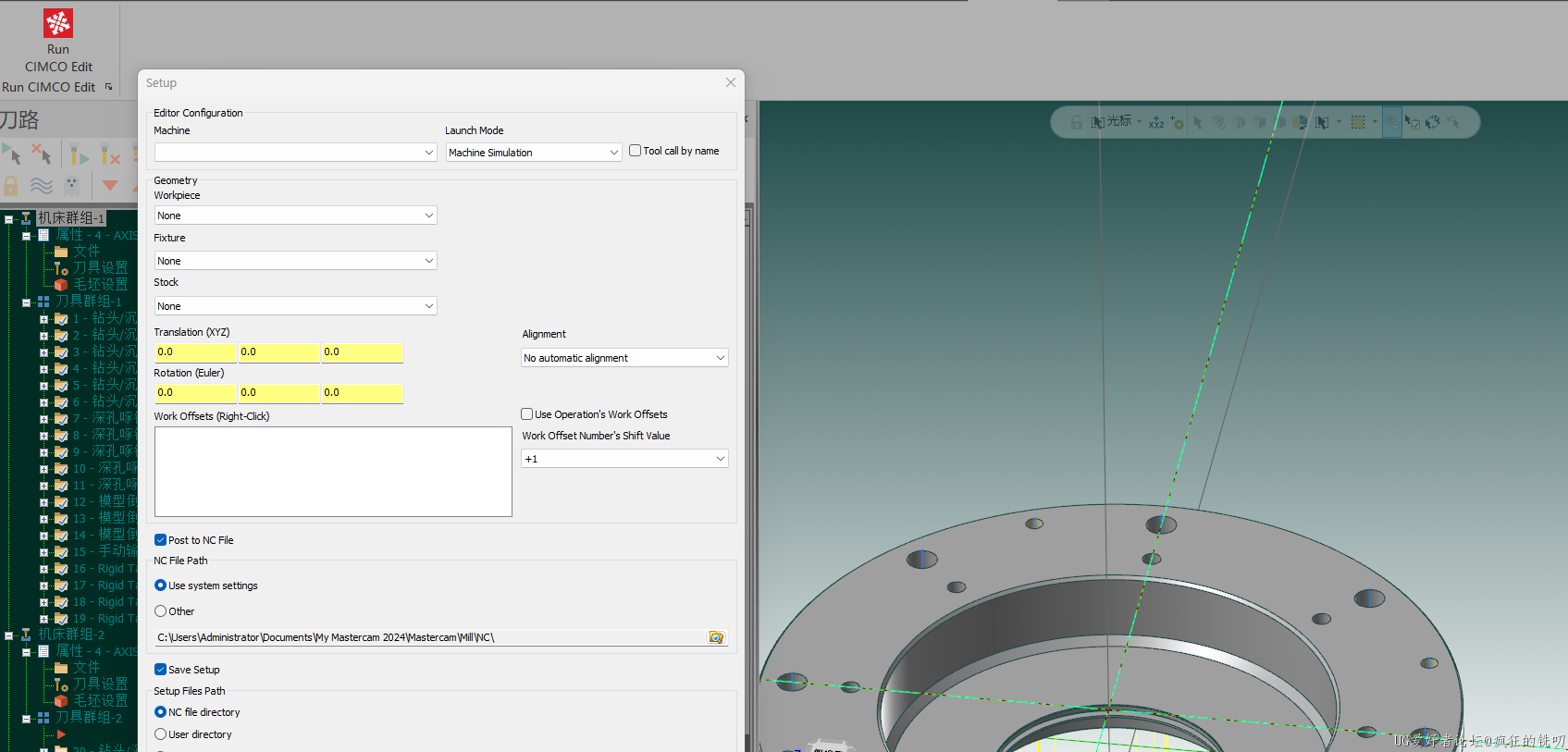The width and height of the screenshot is (1568, 752).
Task: Collapse the 刀具群组-1 tree node
Action: coord(27,302)
